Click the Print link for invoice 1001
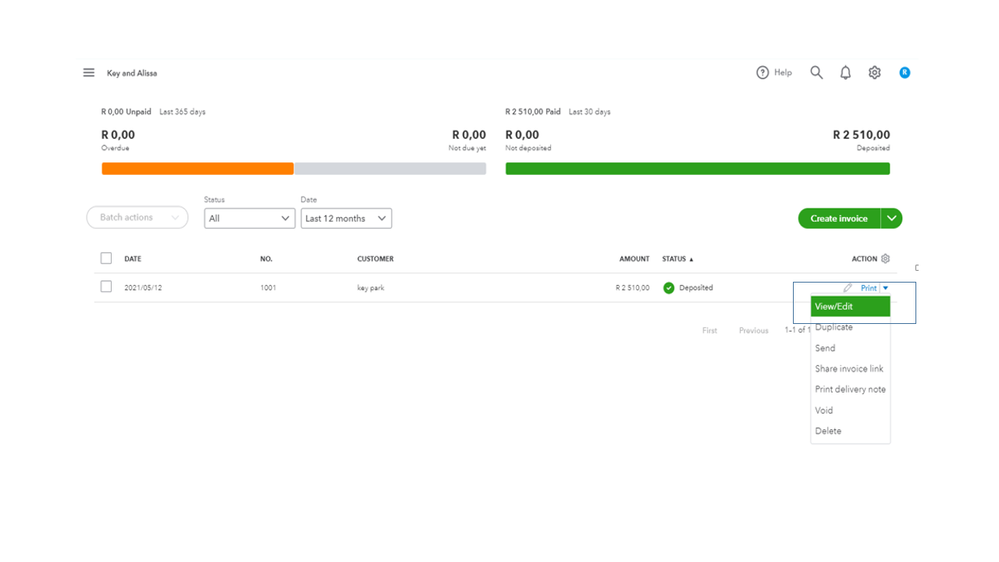The height and width of the screenshot is (562, 999). pyautogui.click(x=868, y=288)
